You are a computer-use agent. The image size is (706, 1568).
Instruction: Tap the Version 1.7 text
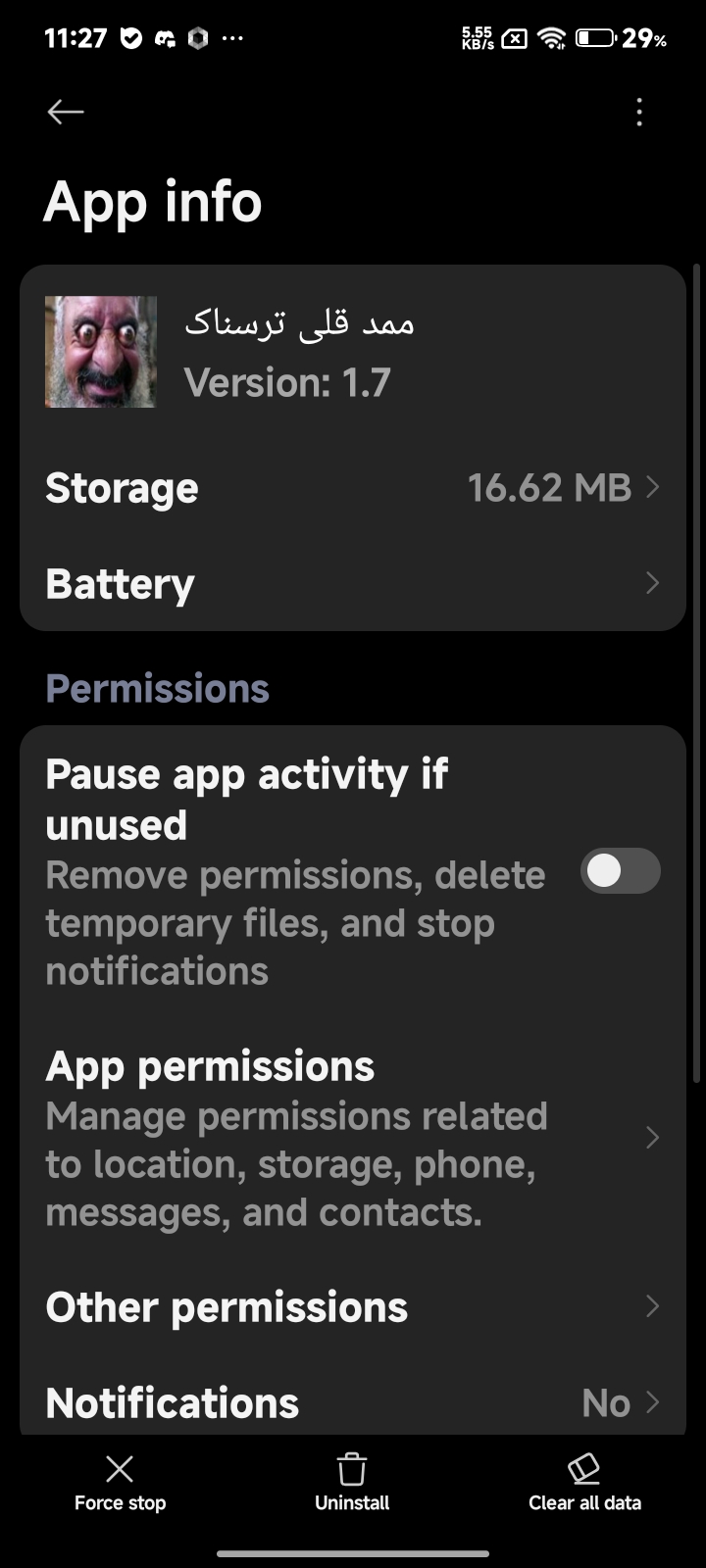click(287, 382)
